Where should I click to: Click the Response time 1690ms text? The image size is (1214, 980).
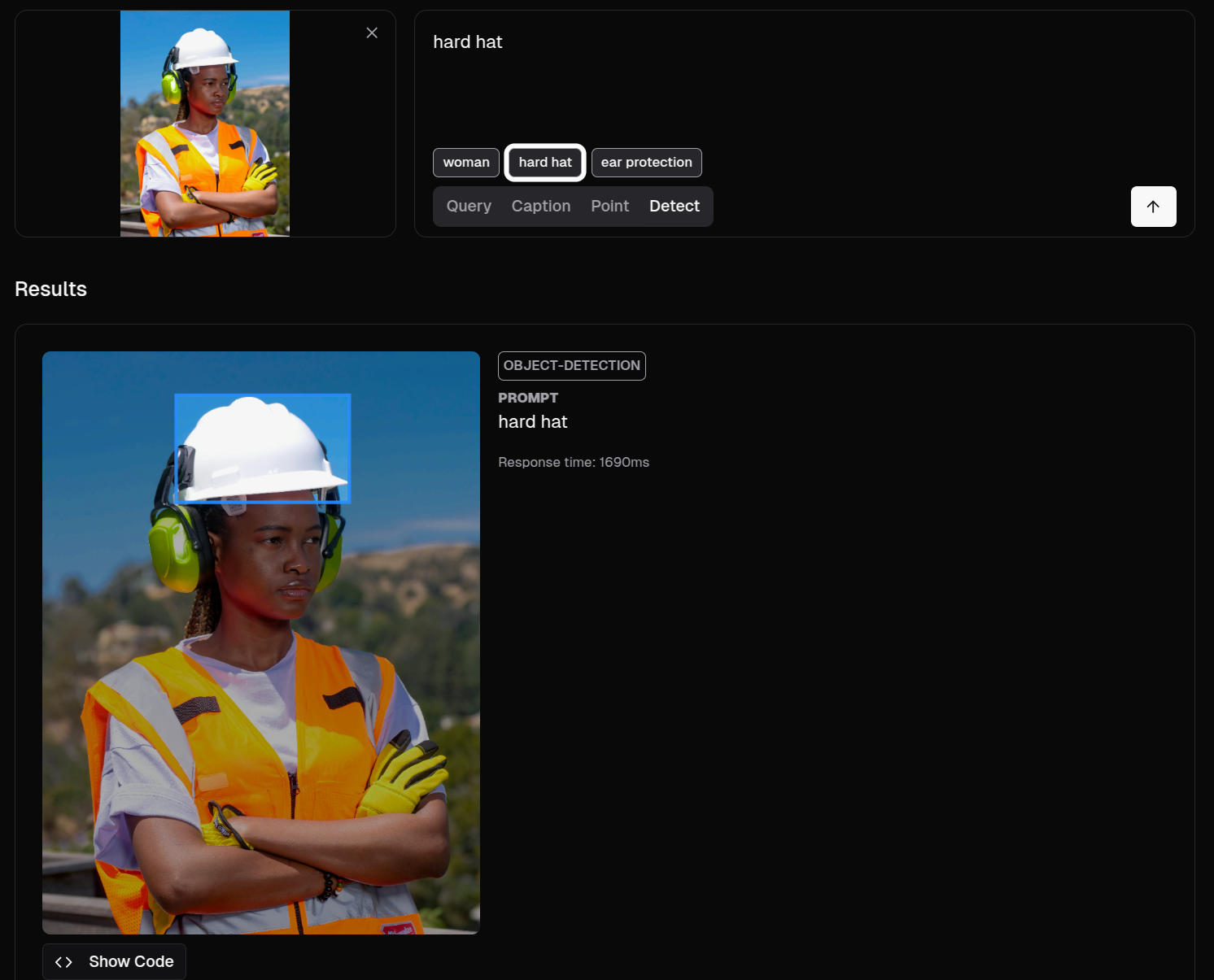click(x=574, y=462)
